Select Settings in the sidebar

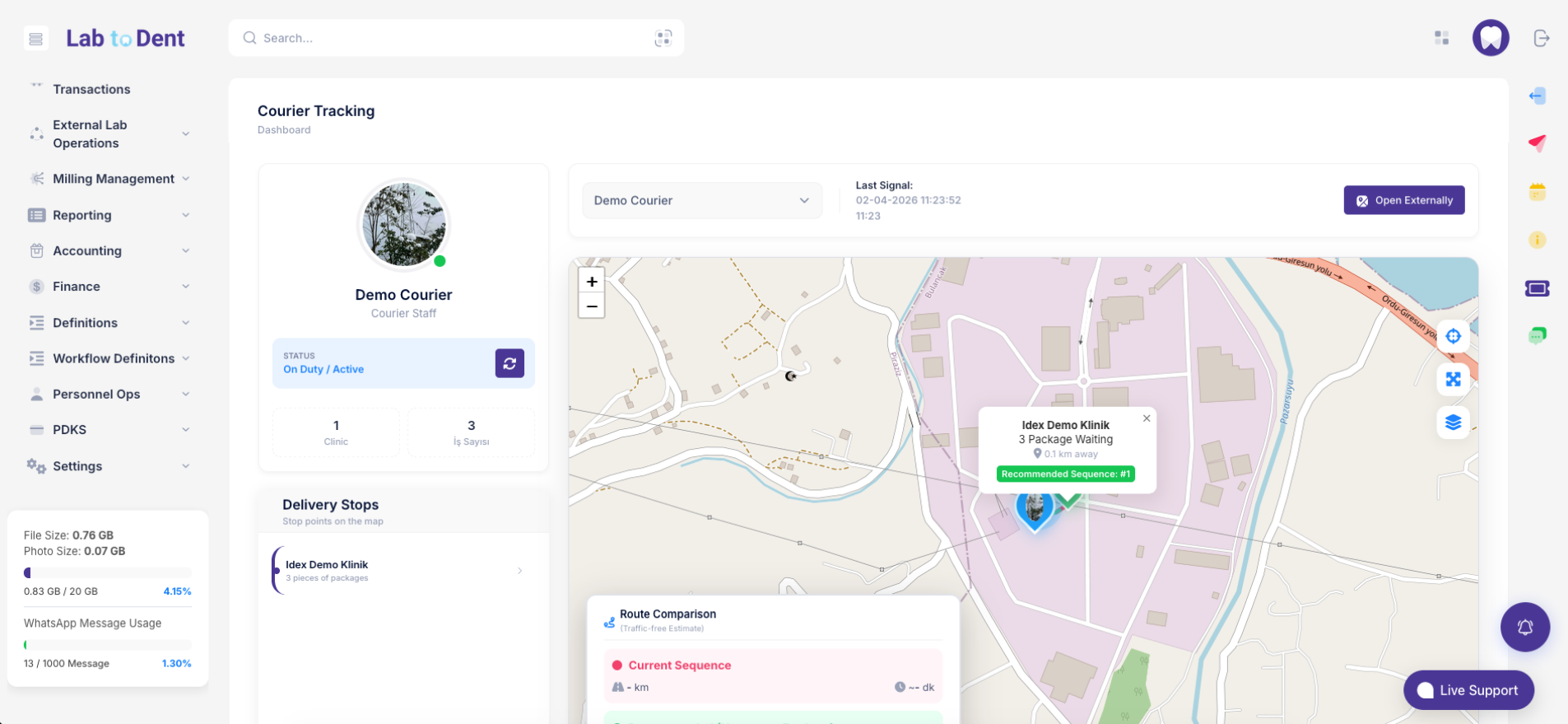(77, 466)
